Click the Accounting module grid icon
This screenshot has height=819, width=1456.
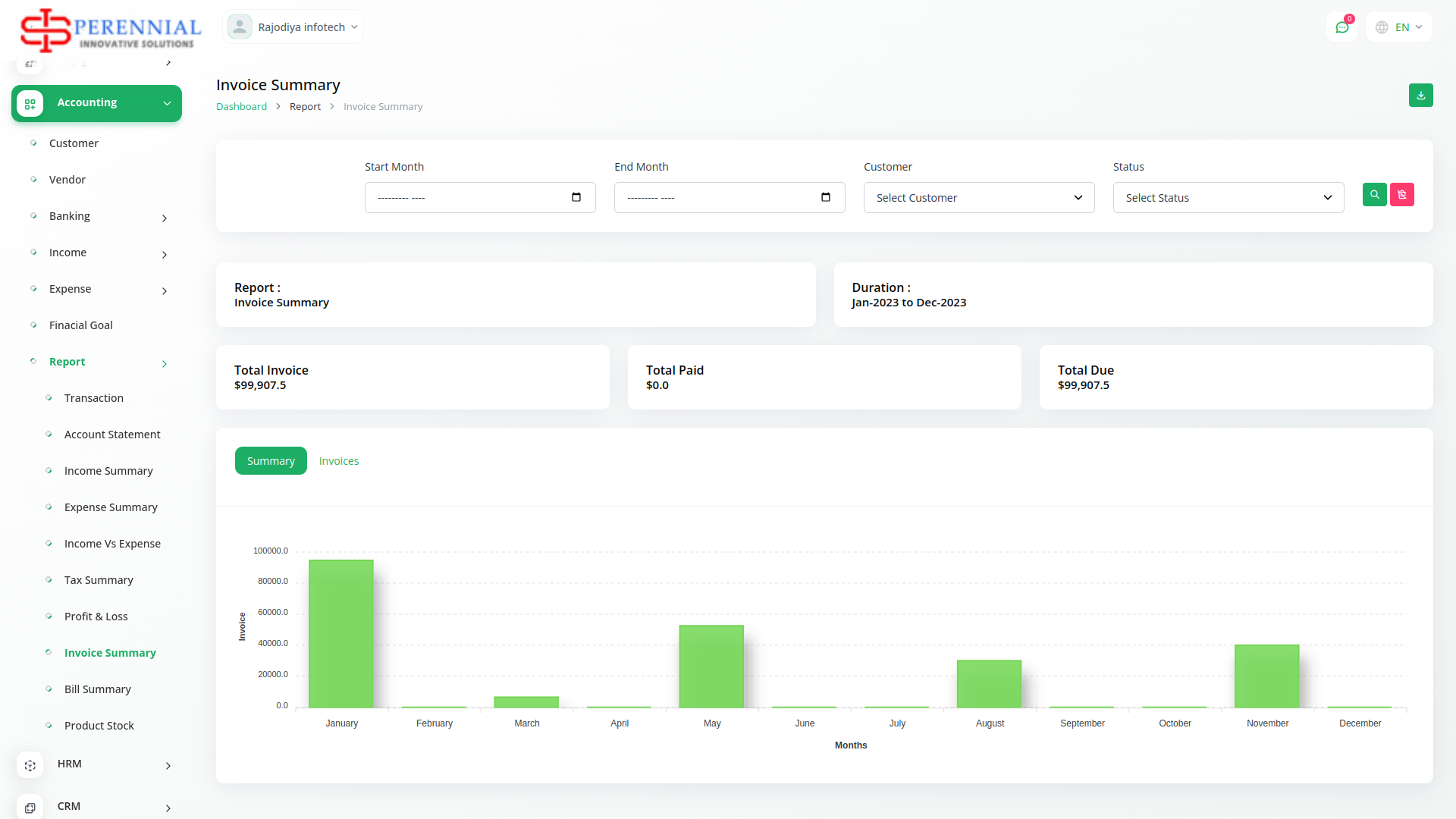tap(30, 103)
